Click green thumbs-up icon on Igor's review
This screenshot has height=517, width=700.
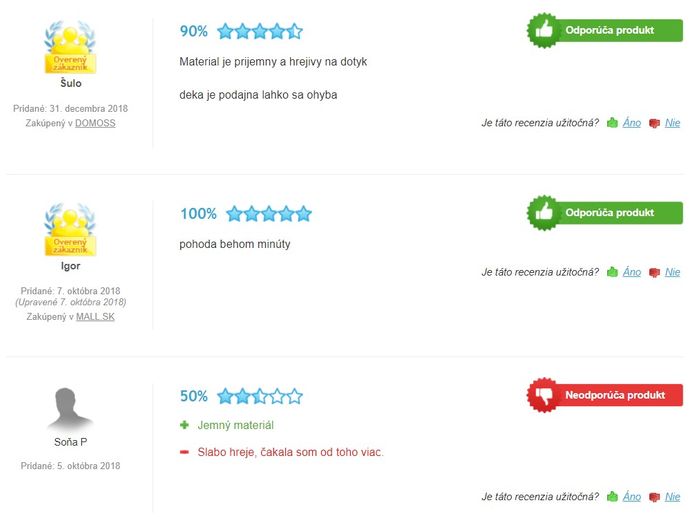(612, 271)
